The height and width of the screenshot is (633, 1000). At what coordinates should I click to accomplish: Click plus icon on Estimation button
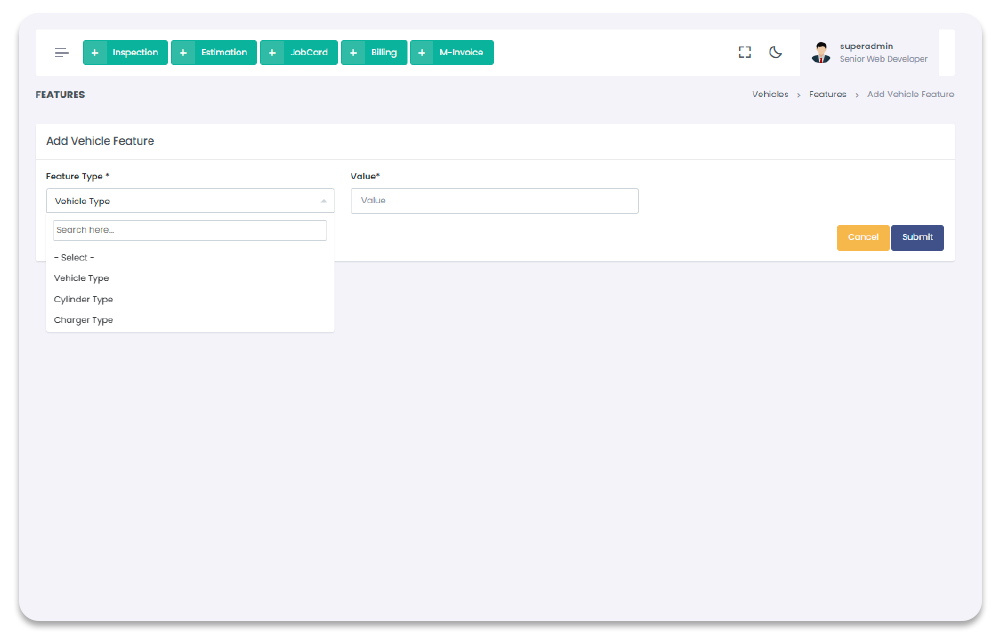183,53
